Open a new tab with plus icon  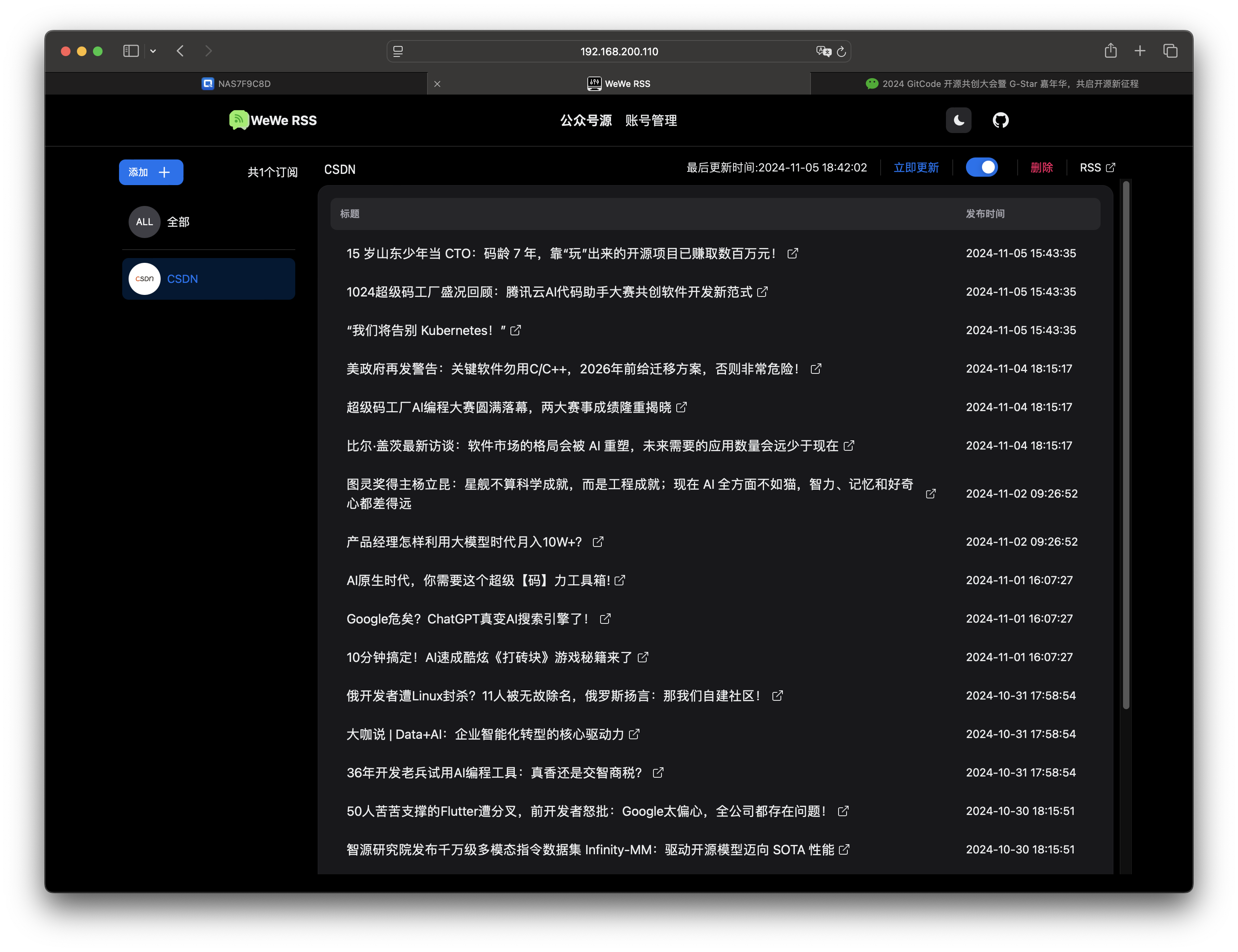(1139, 51)
